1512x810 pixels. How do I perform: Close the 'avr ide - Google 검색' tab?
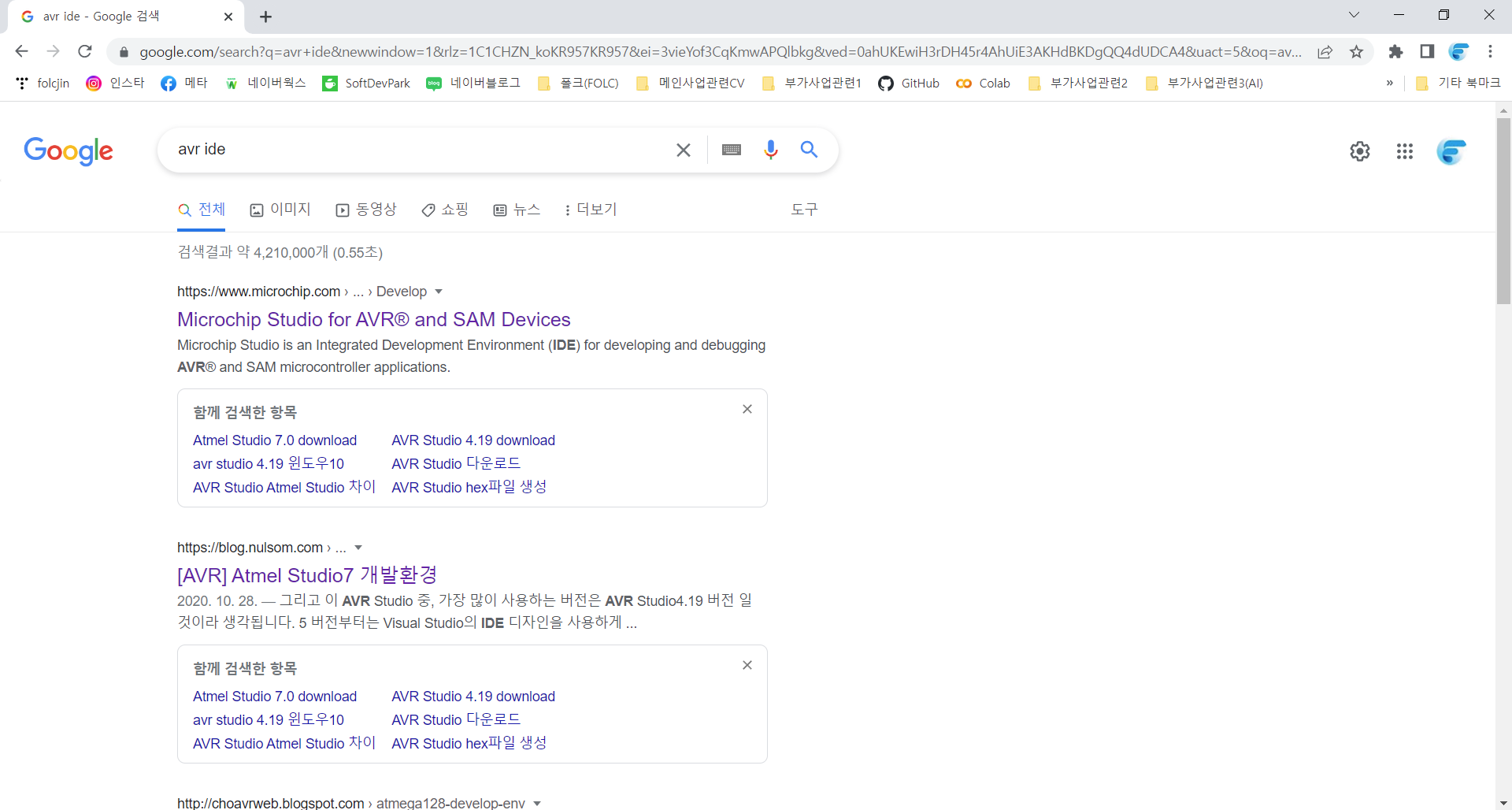pyautogui.click(x=228, y=17)
